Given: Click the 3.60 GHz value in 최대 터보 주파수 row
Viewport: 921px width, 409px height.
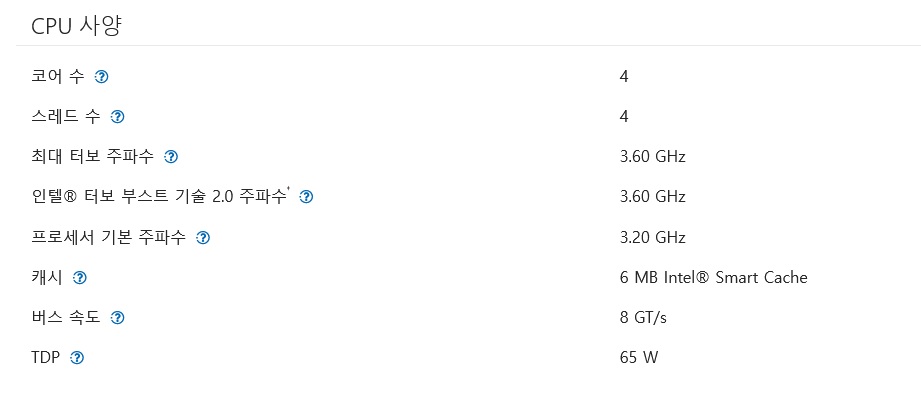Looking at the screenshot, I should pos(653,157).
